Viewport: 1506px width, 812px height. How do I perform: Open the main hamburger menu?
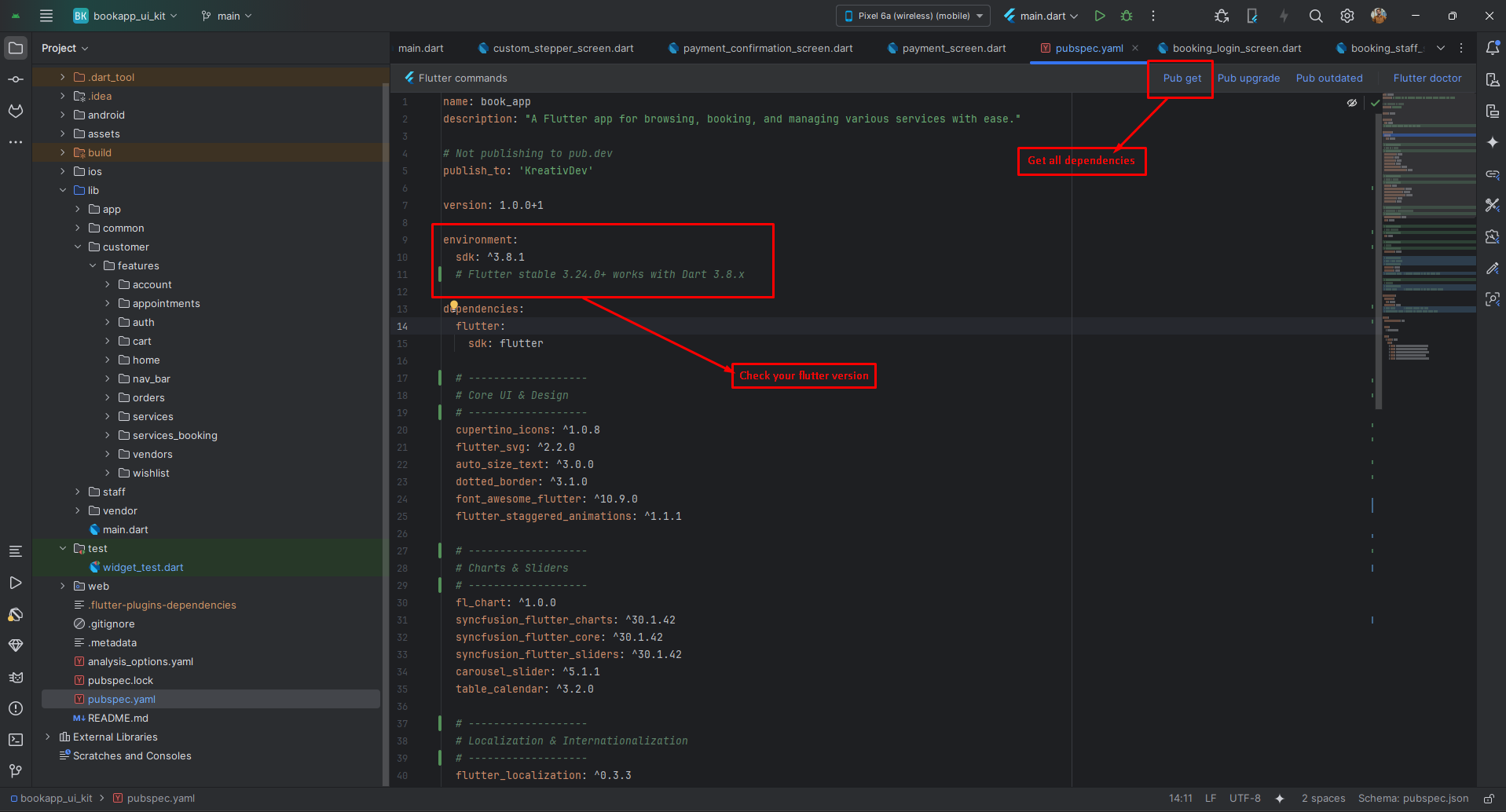click(46, 16)
